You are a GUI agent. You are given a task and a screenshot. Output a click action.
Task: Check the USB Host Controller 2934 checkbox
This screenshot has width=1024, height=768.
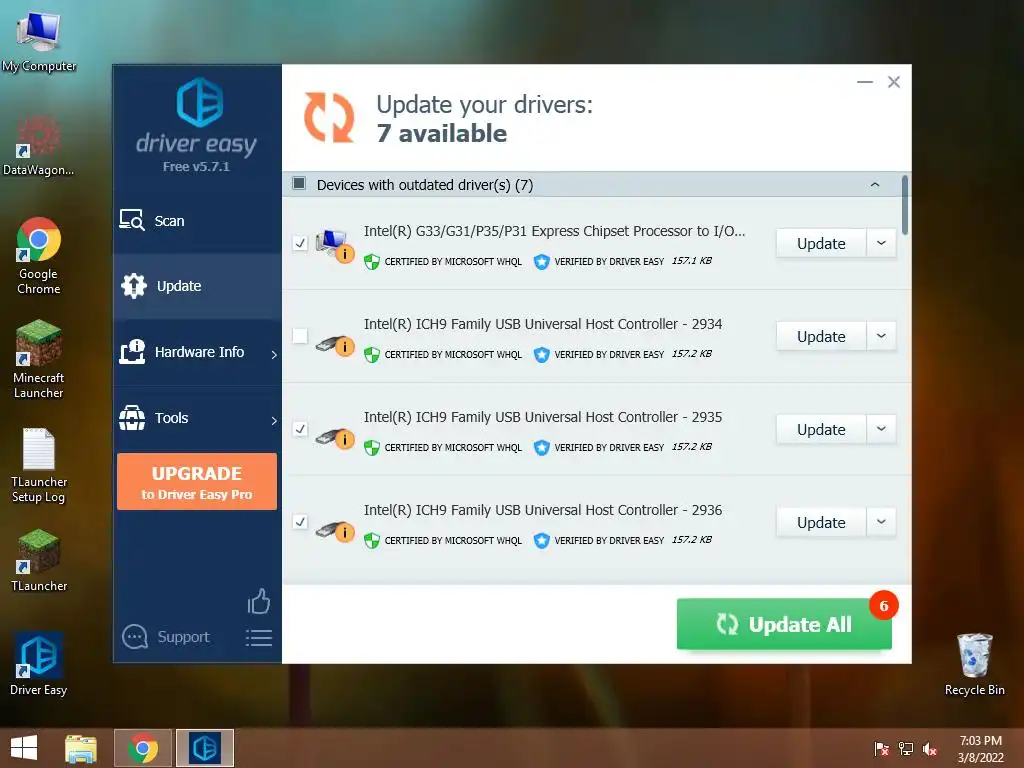(x=300, y=336)
